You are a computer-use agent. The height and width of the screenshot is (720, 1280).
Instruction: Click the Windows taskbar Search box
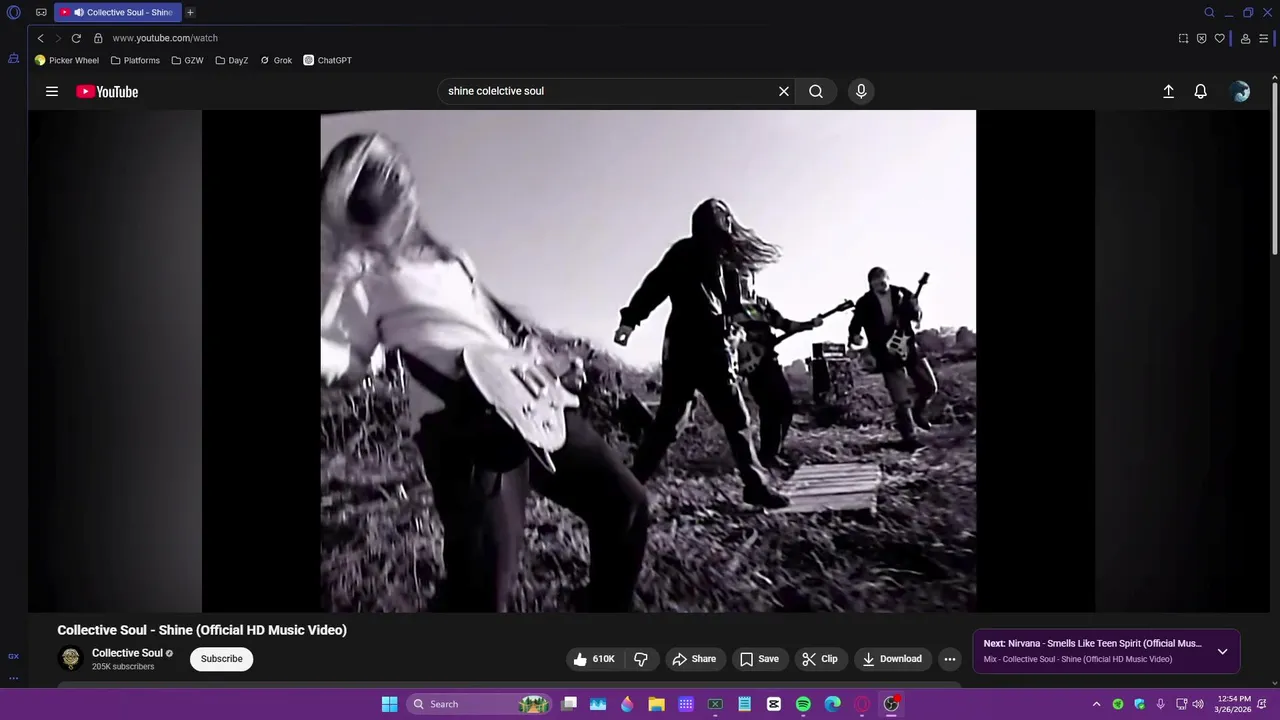pos(480,704)
